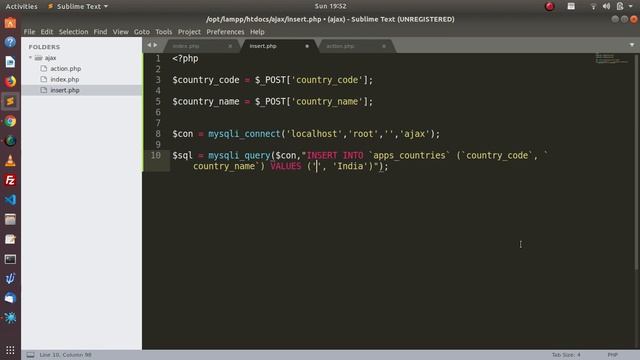
Task: Launch Firefox from the dock
Action: click(10, 81)
